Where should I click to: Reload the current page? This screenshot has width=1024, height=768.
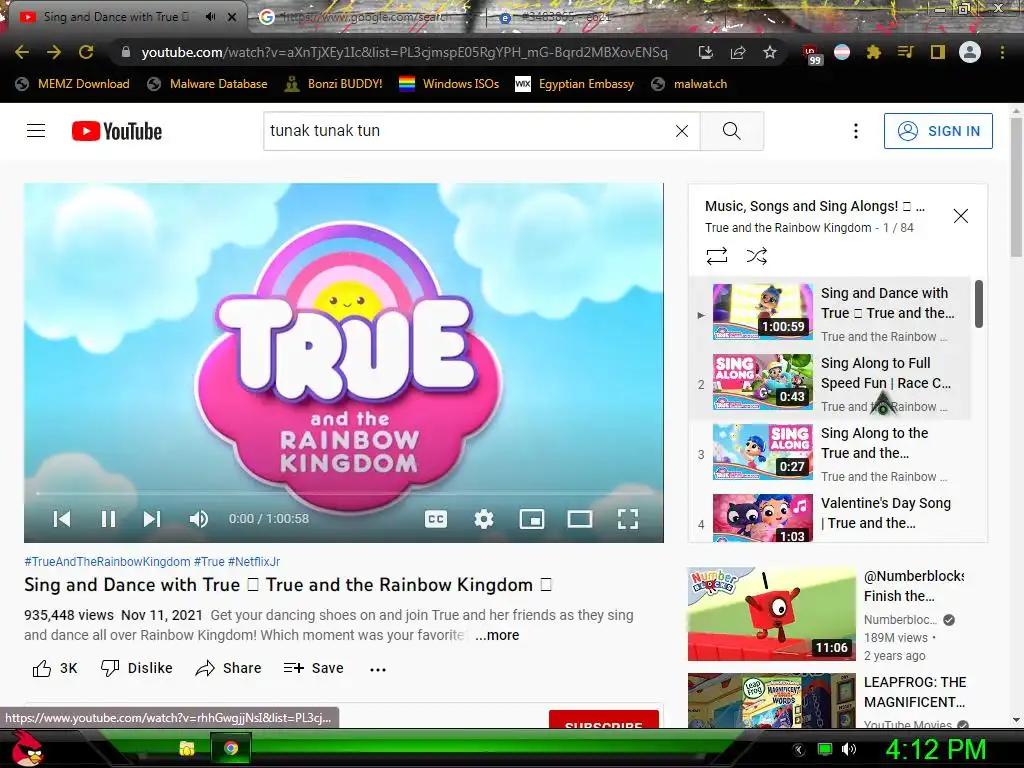[86, 52]
